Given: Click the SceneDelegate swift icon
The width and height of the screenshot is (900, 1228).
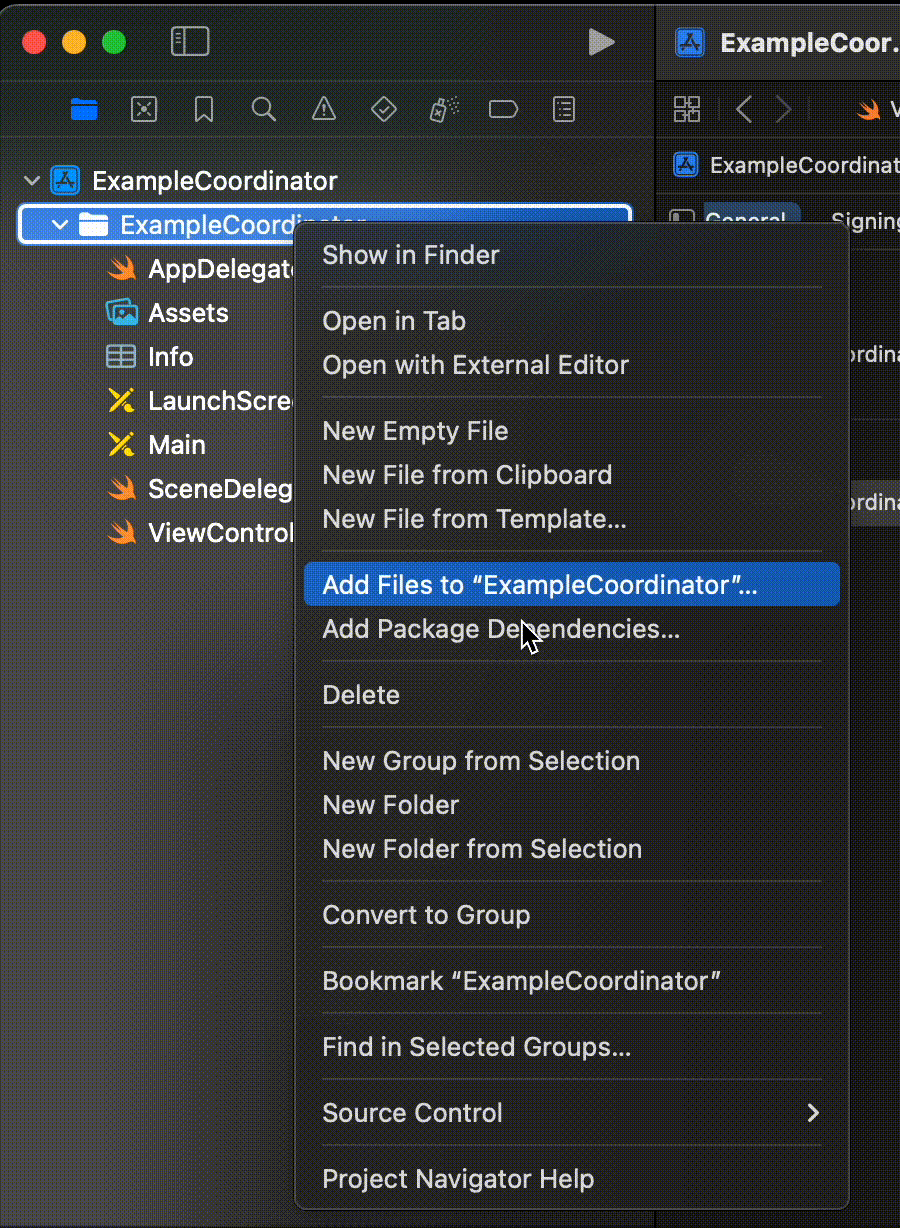Looking at the screenshot, I should 122,489.
